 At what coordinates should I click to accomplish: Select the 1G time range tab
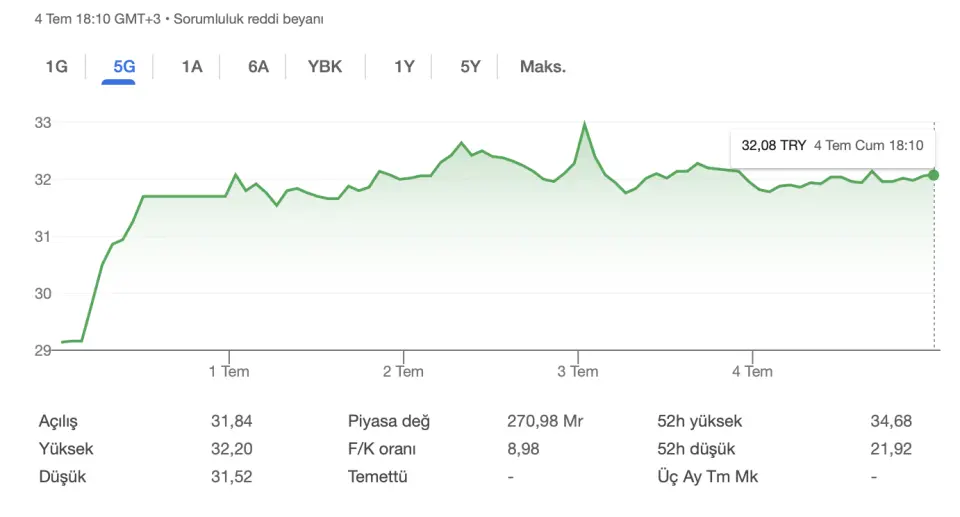[x=56, y=66]
